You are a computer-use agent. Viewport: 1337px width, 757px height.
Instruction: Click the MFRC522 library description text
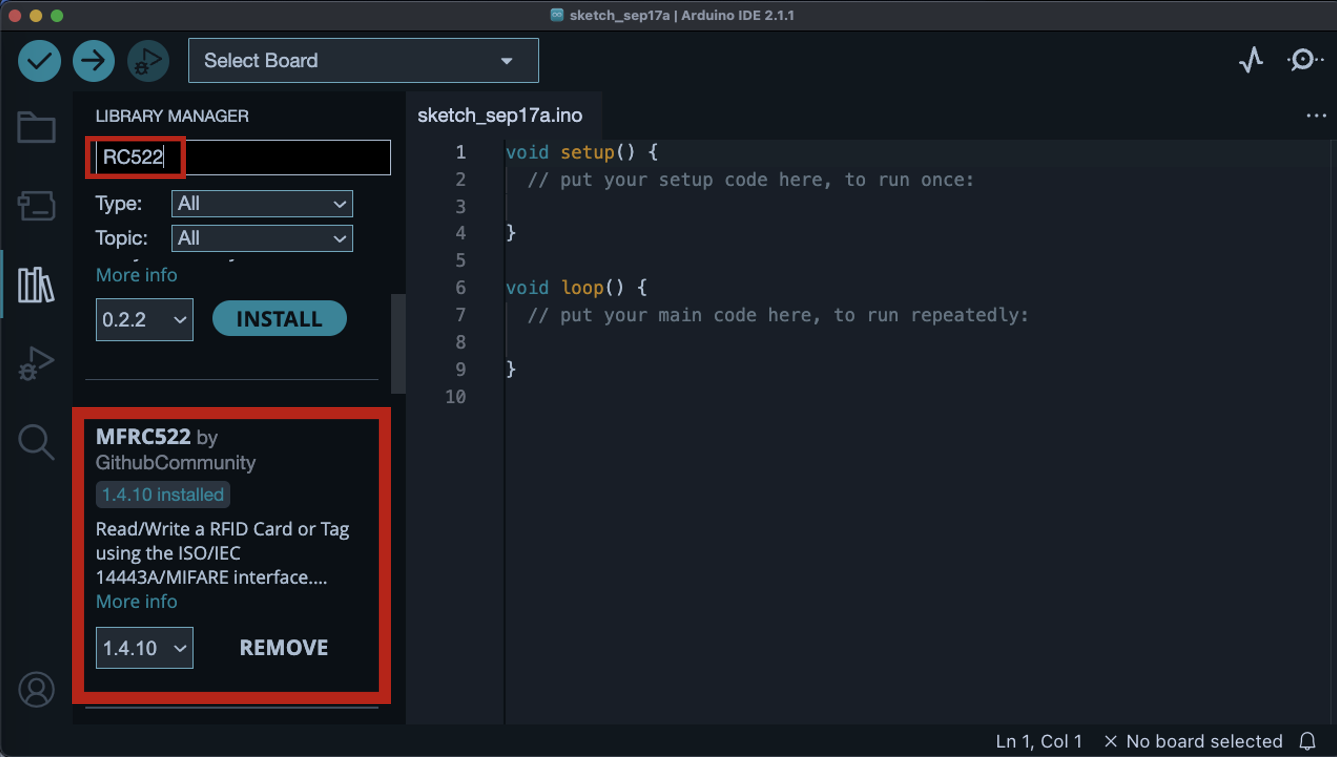[x=222, y=553]
